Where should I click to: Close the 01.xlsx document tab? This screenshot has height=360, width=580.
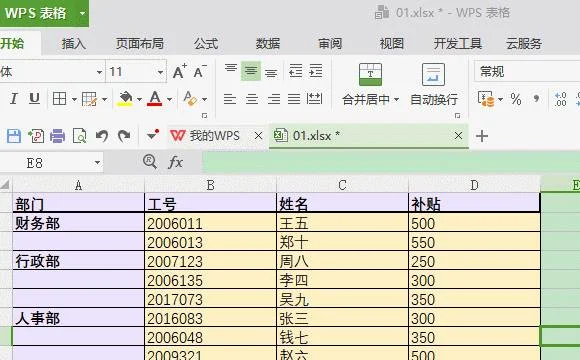point(458,136)
